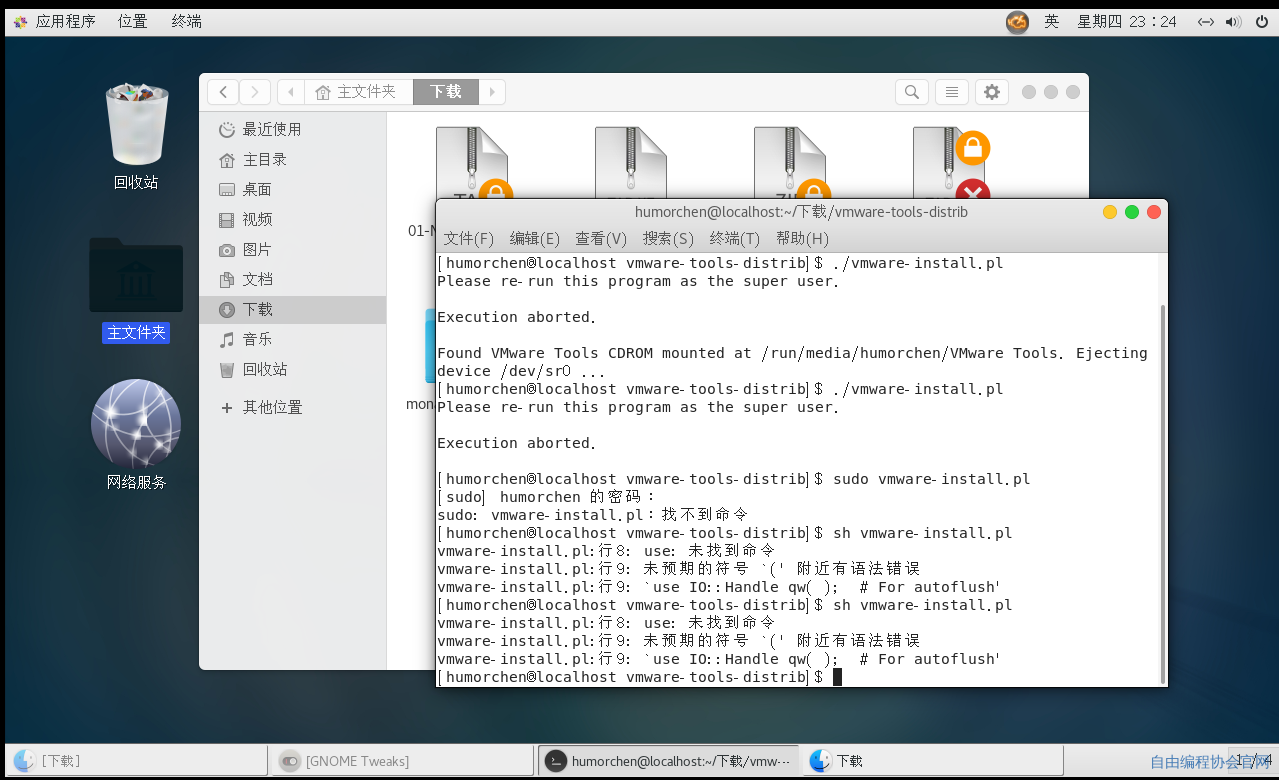Click 终端 in the top panel
This screenshot has width=1279, height=780.
pos(186,21)
